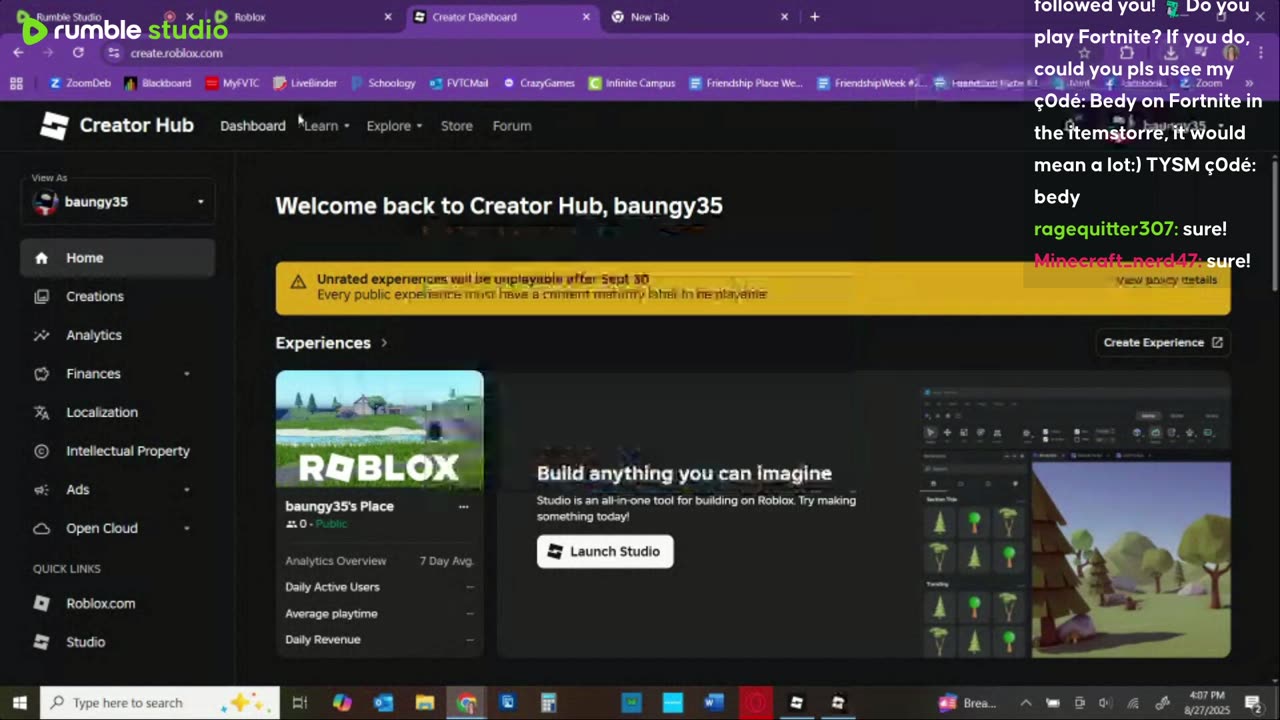Open the notifications center icon
Viewport: 1280px width, 720px height.
pos(1253,703)
